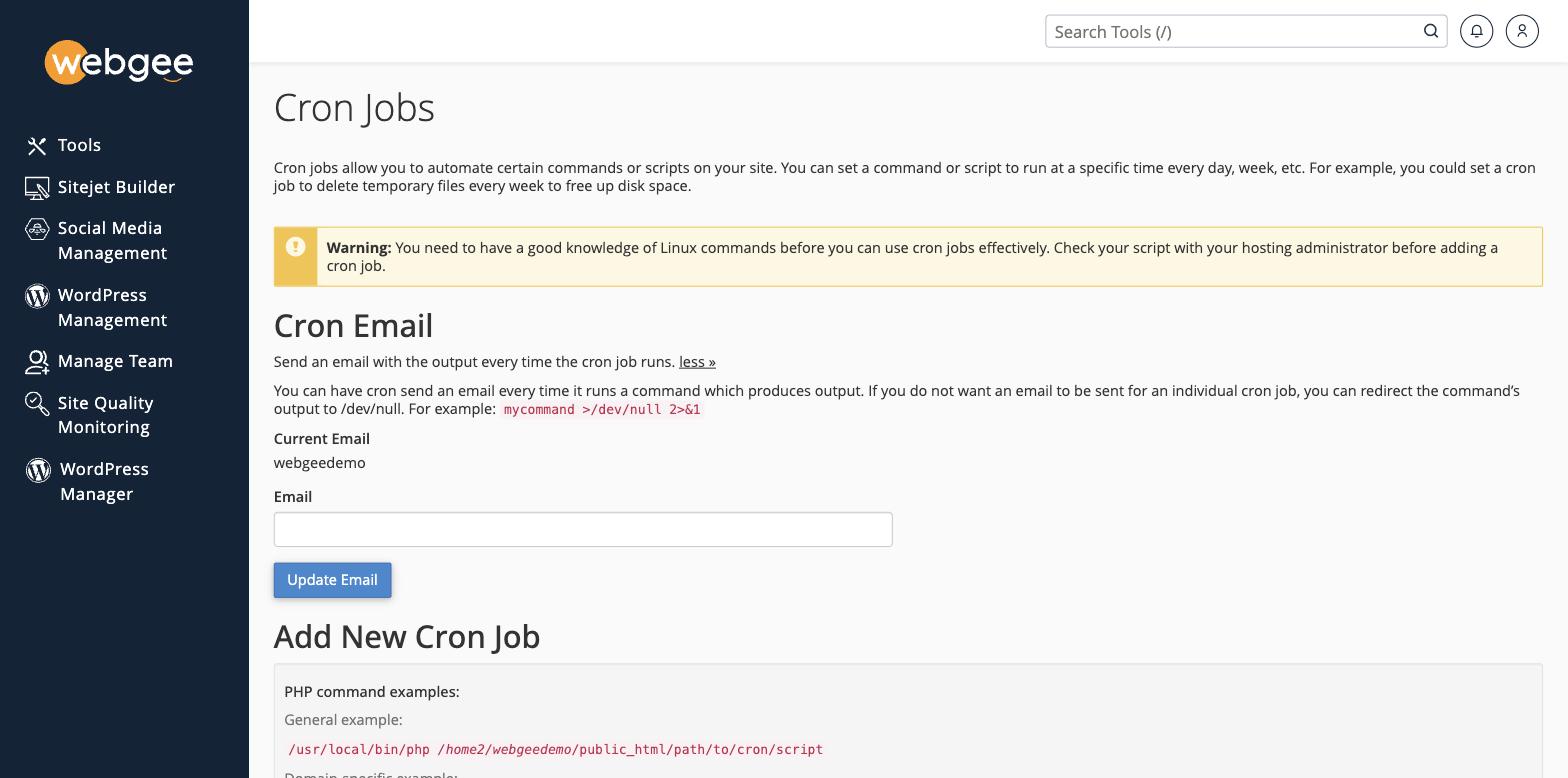
Task: Open Site Quality Monitoring label
Action: (105, 415)
